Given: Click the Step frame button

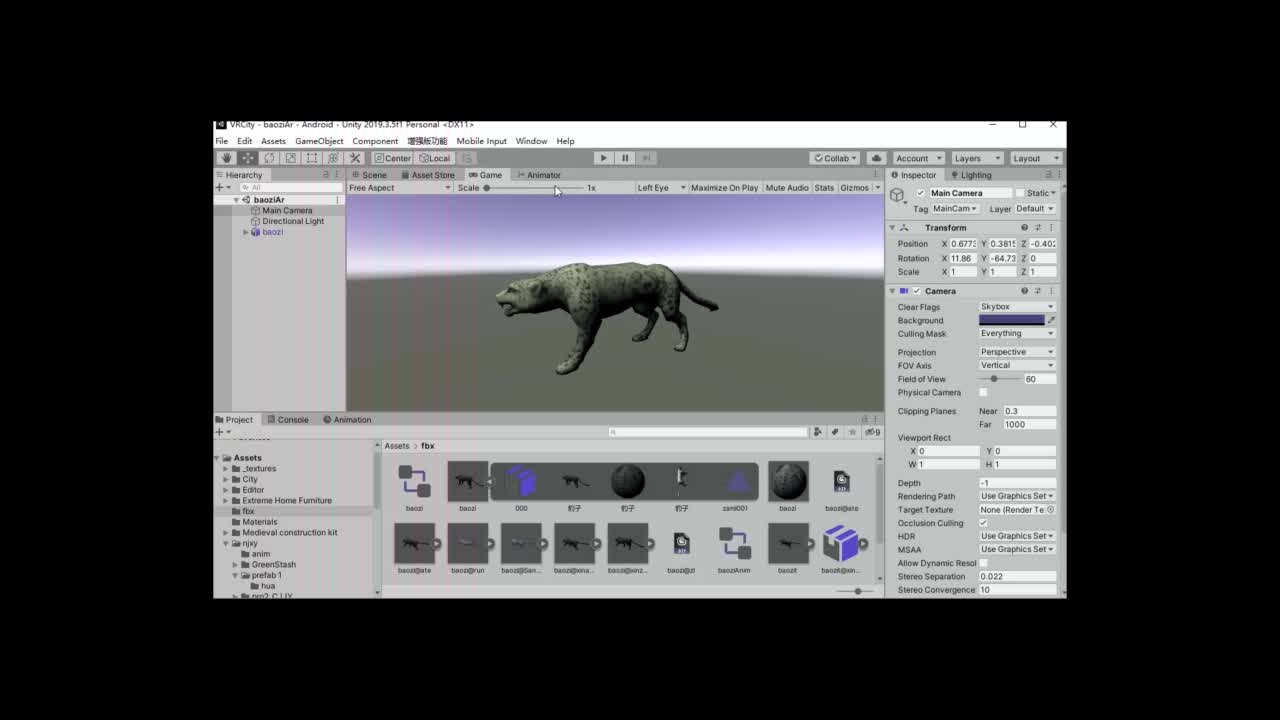Looking at the screenshot, I should 646,158.
